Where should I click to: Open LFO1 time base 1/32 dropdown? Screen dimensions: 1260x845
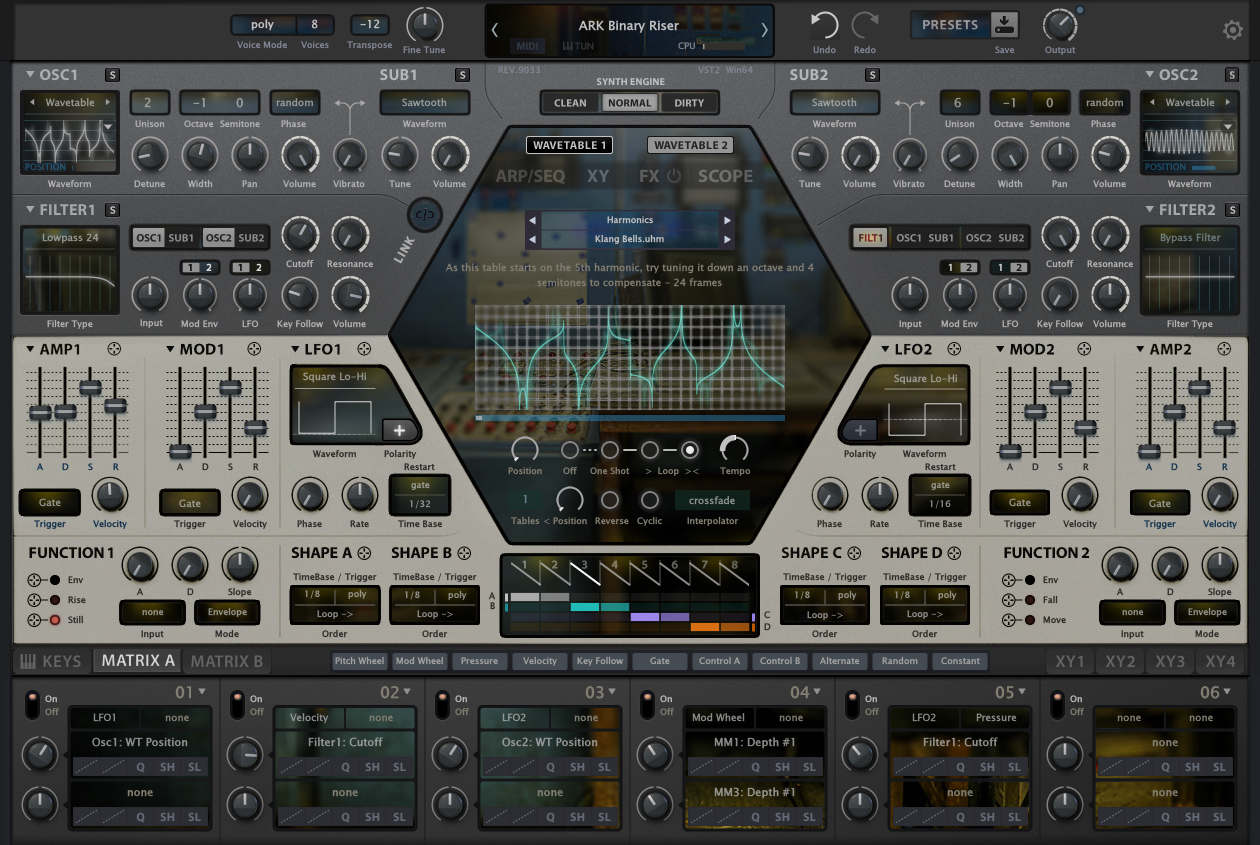419,504
